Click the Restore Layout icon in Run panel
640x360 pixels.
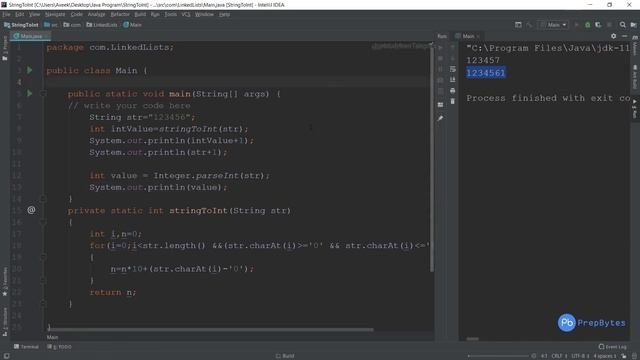pos(440,105)
